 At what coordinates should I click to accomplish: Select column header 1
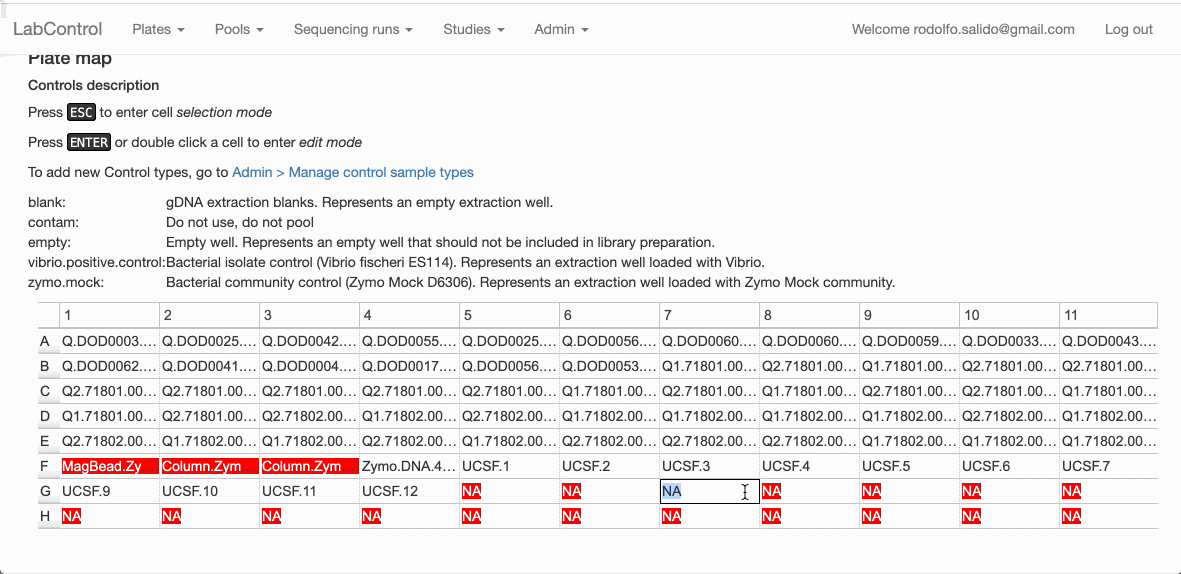109,315
